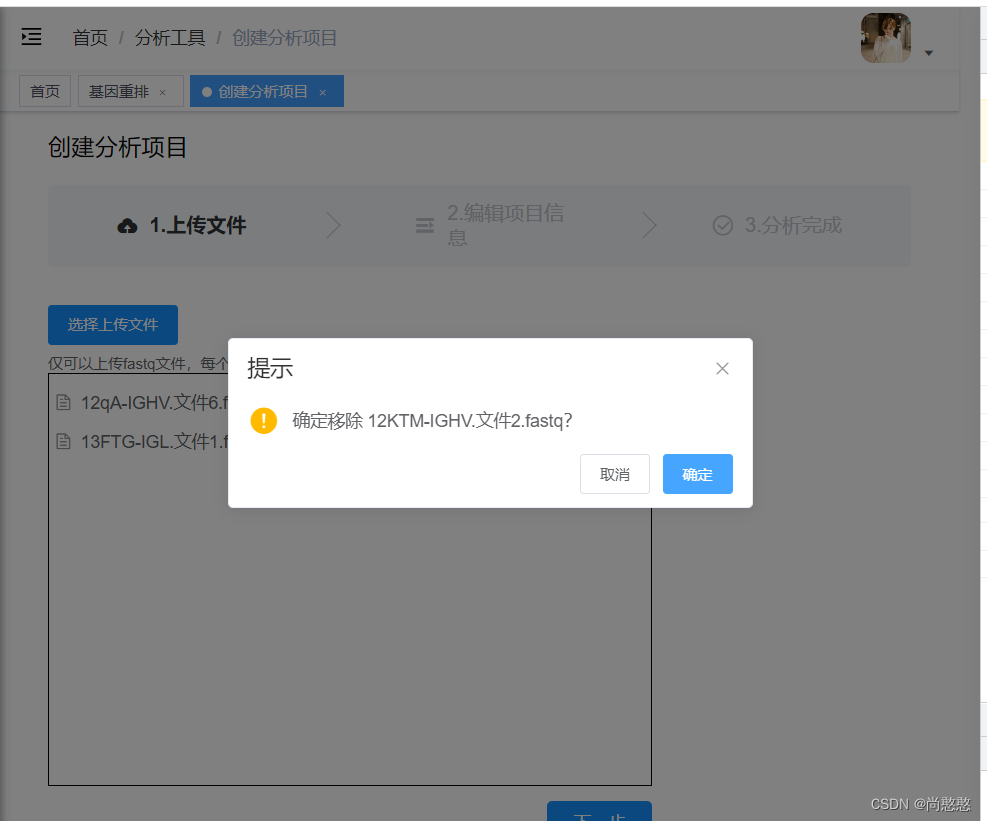Click the 创建分析项目 breadcrumb text
Screen dimensions: 987x821
pyautogui.click(x=285, y=38)
